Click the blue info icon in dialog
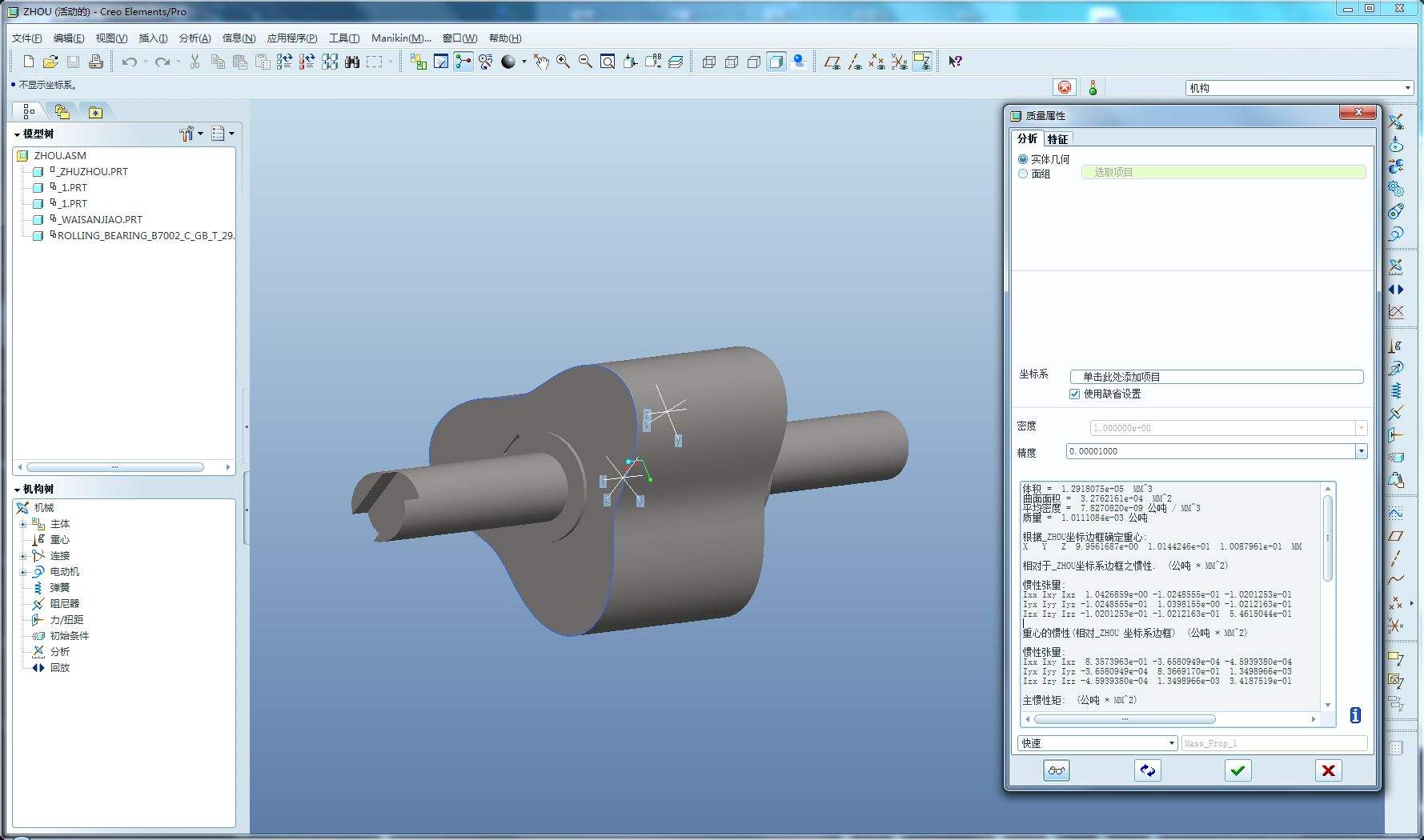The height and width of the screenshot is (840, 1424). click(x=1354, y=715)
